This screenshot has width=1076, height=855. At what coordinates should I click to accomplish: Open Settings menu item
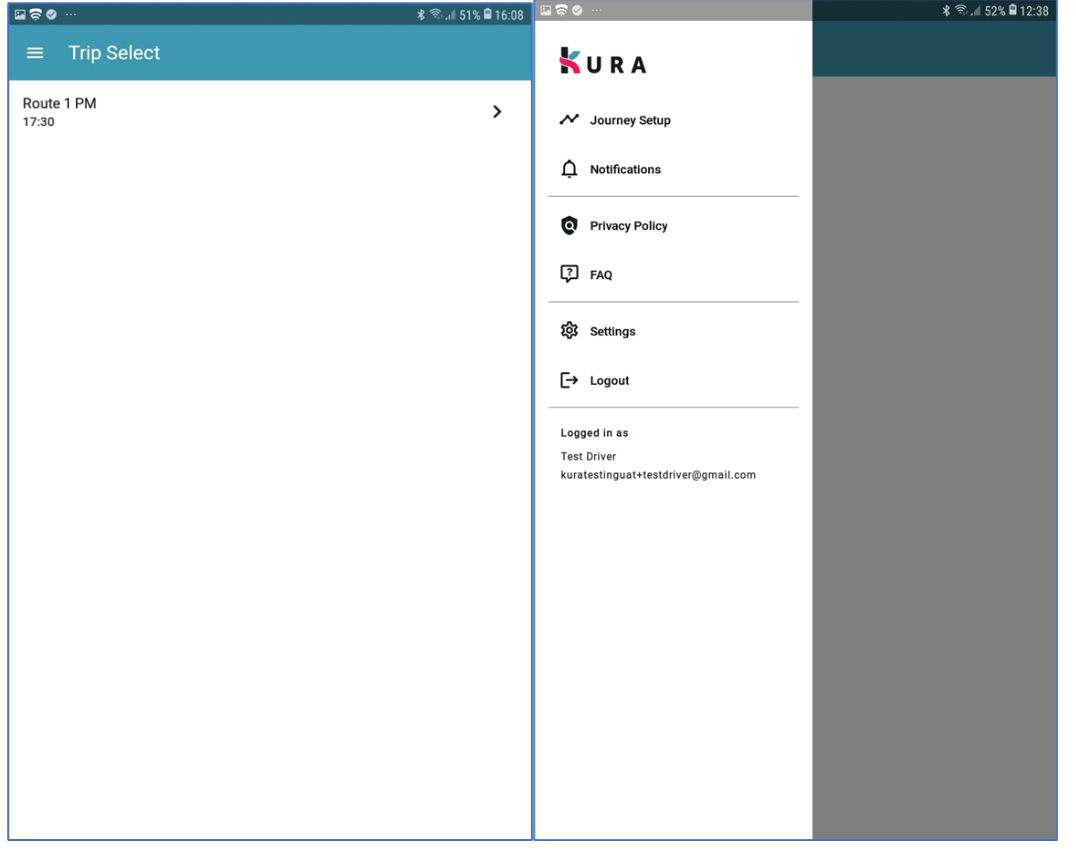tap(673, 331)
